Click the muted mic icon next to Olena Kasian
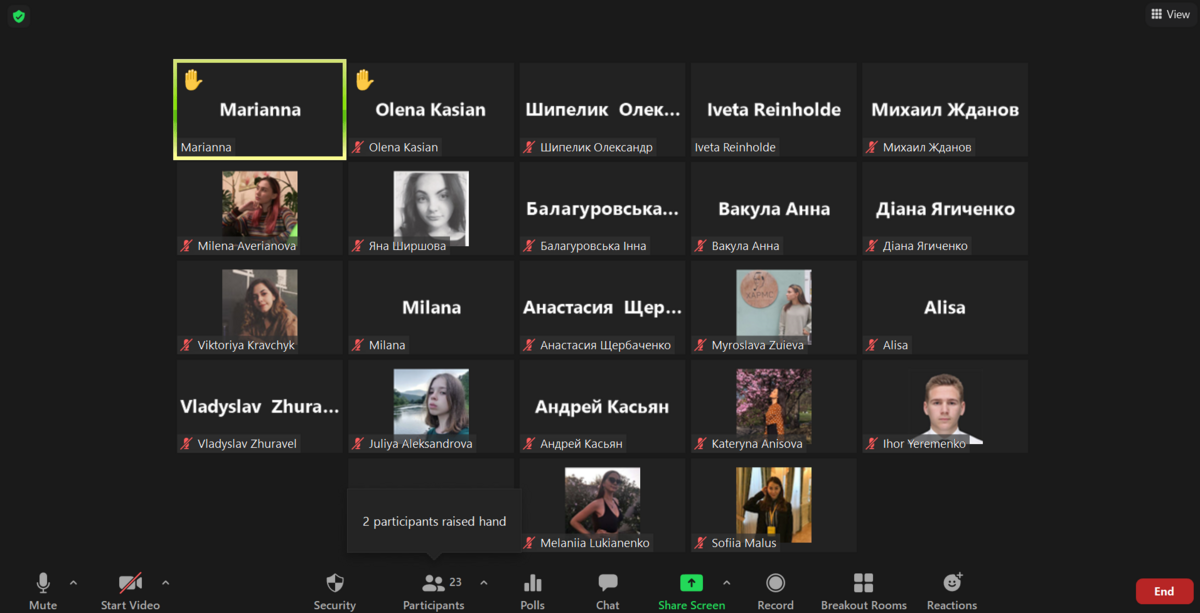1200x613 pixels. click(358, 147)
